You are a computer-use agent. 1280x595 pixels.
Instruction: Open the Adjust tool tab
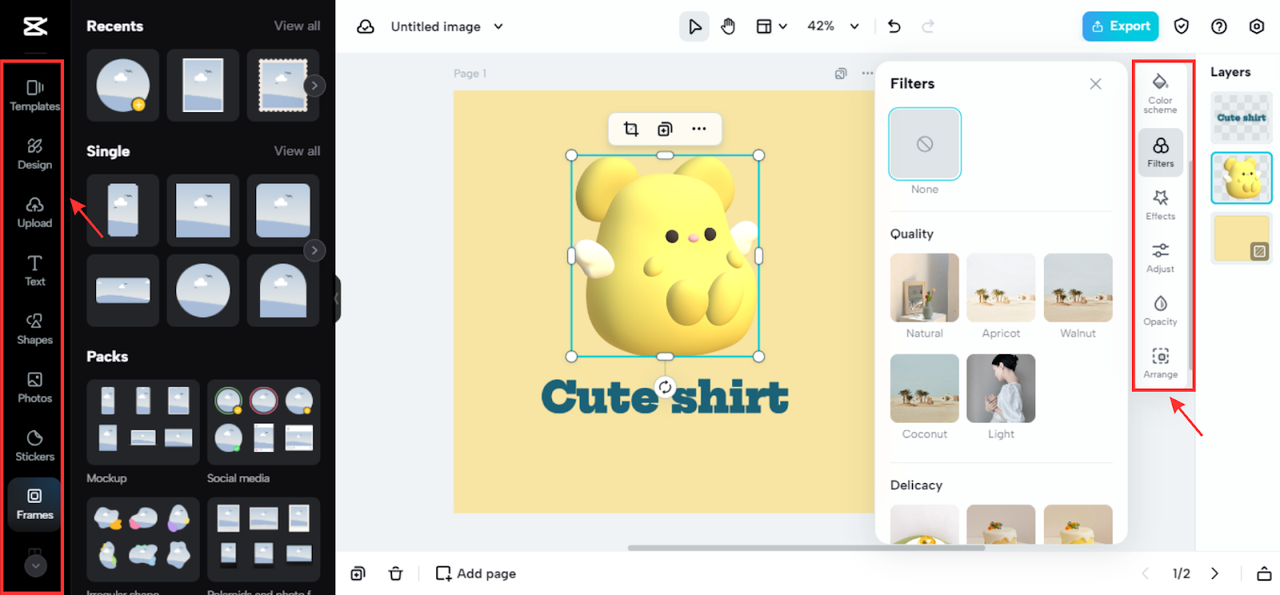[x=1161, y=258]
